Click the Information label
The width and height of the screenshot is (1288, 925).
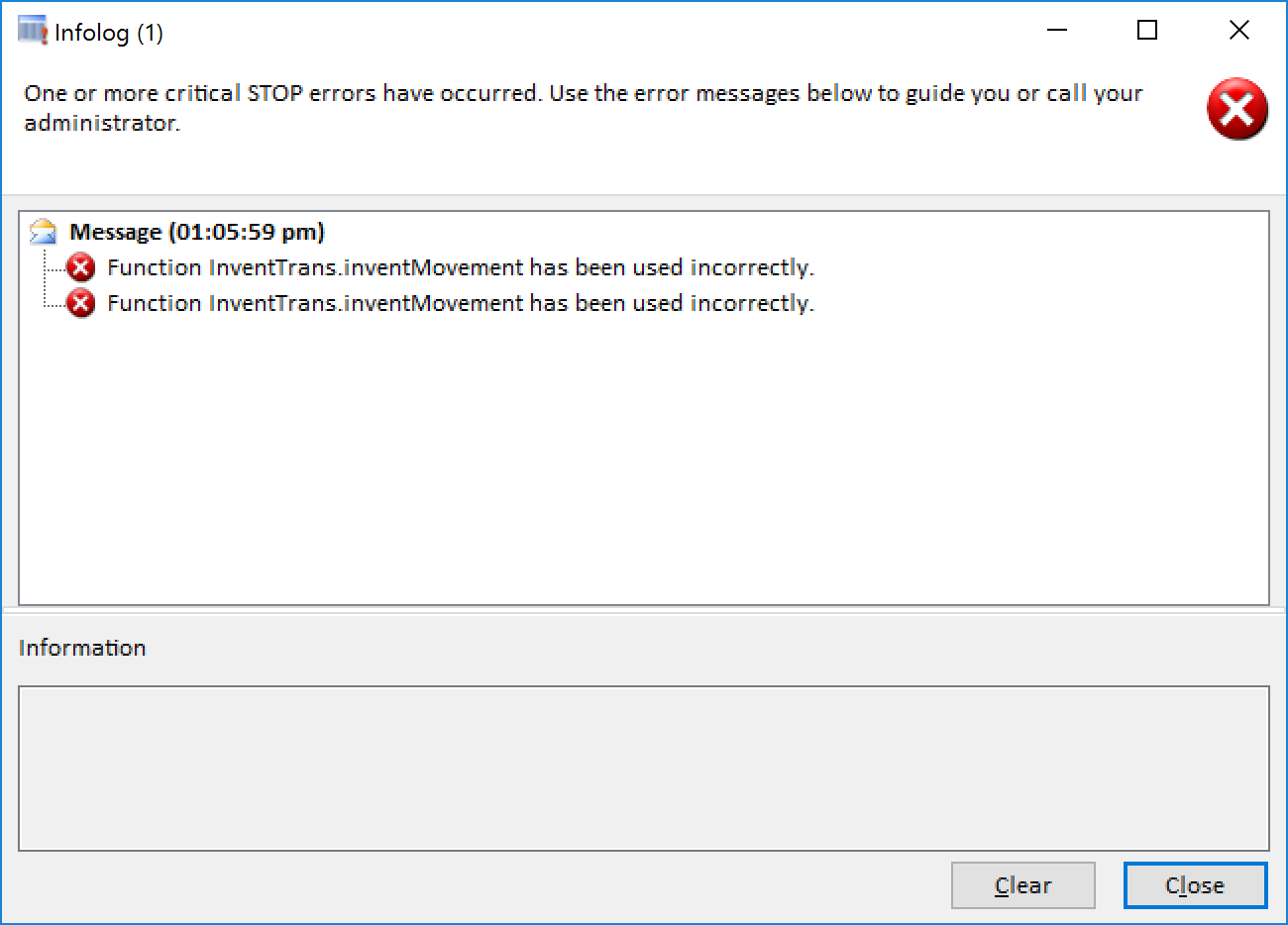pyautogui.click(x=82, y=648)
